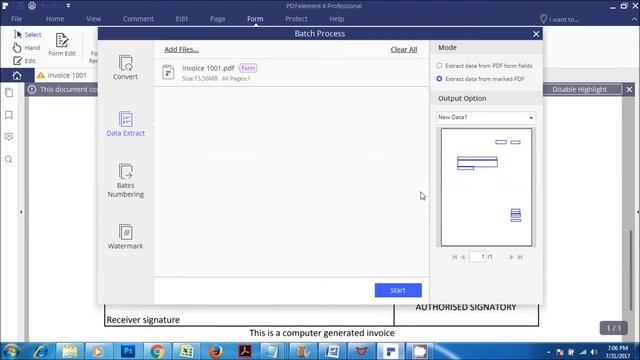The height and width of the screenshot is (360, 640).
Task: Switch to the Edit ribbon tab
Action: click(x=182, y=19)
